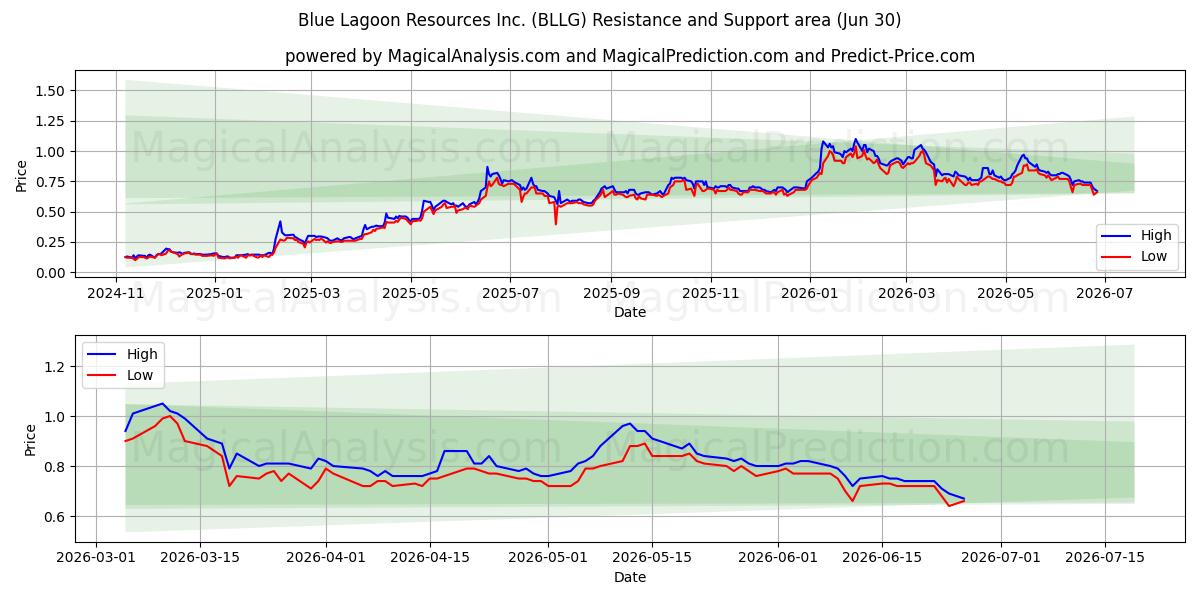Click the top chart y-axis value '0.50'
The image size is (1200, 600).
coord(51,212)
